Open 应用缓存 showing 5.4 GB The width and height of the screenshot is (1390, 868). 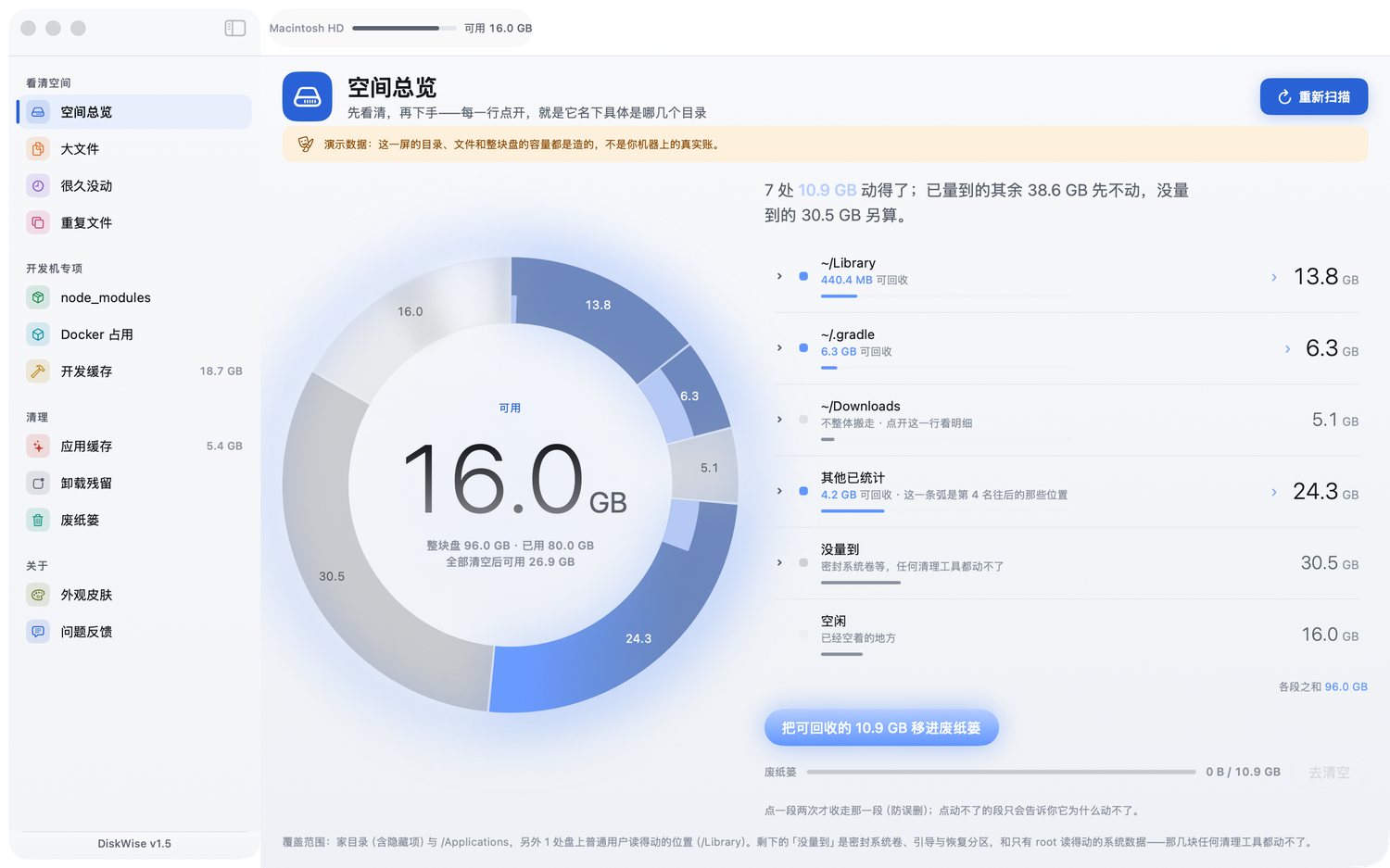tap(134, 447)
